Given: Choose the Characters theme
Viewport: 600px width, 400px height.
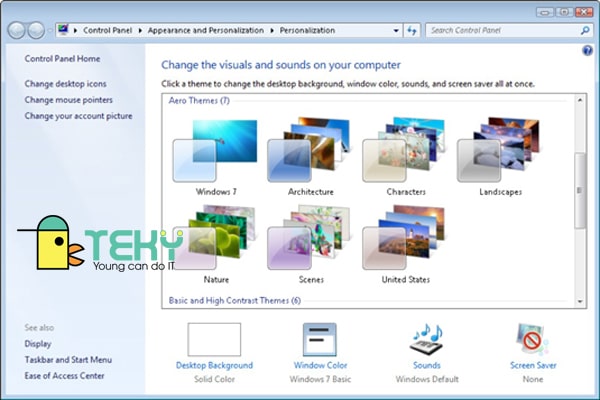Looking at the screenshot, I should pos(404,157).
